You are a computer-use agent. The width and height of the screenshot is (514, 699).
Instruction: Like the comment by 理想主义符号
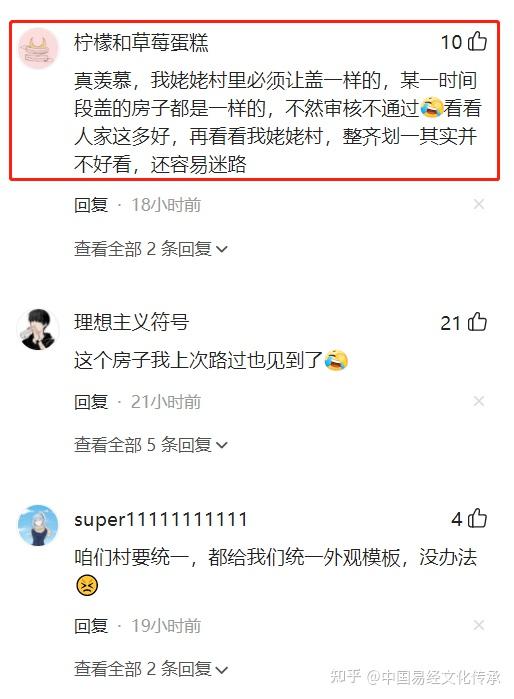(x=477, y=322)
